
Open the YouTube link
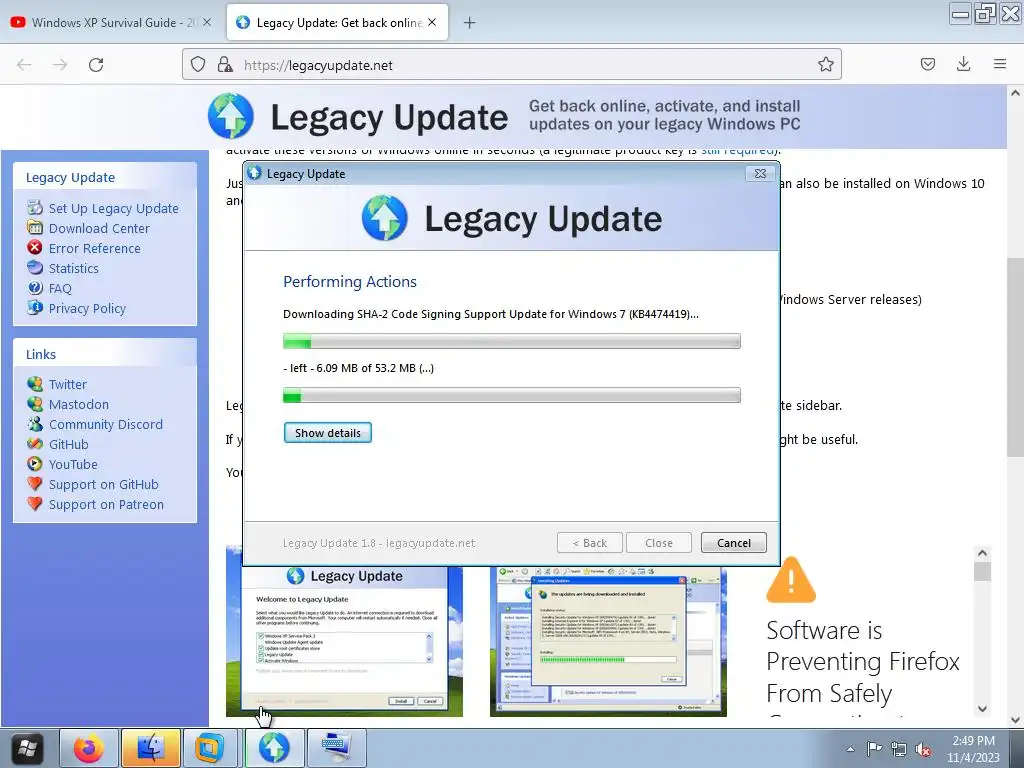[73, 465]
